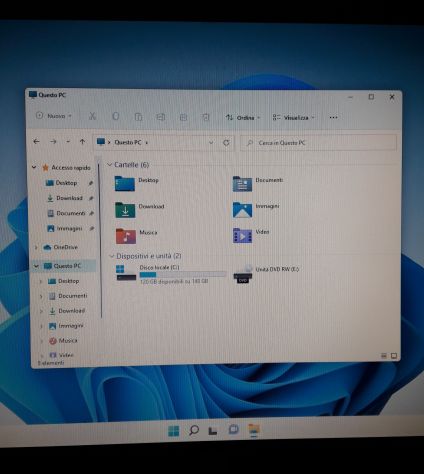
Task: Select the Immagini folder icon
Action: (242, 210)
